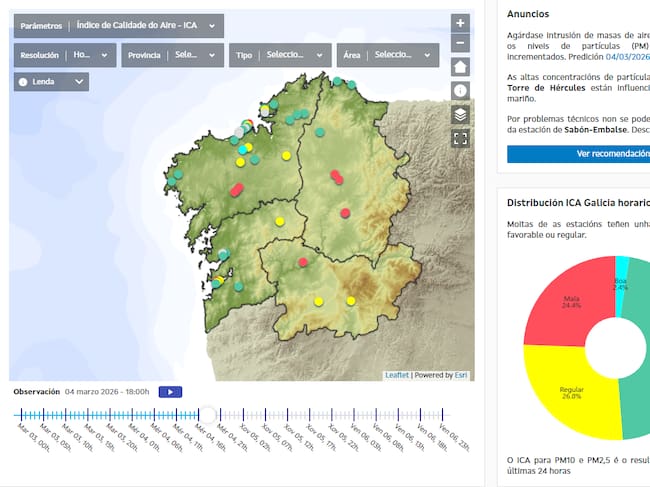Image resolution: width=650 pixels, height=487 pixels.
Task: Play the observation timeline animation
Action: click(170, 391)
